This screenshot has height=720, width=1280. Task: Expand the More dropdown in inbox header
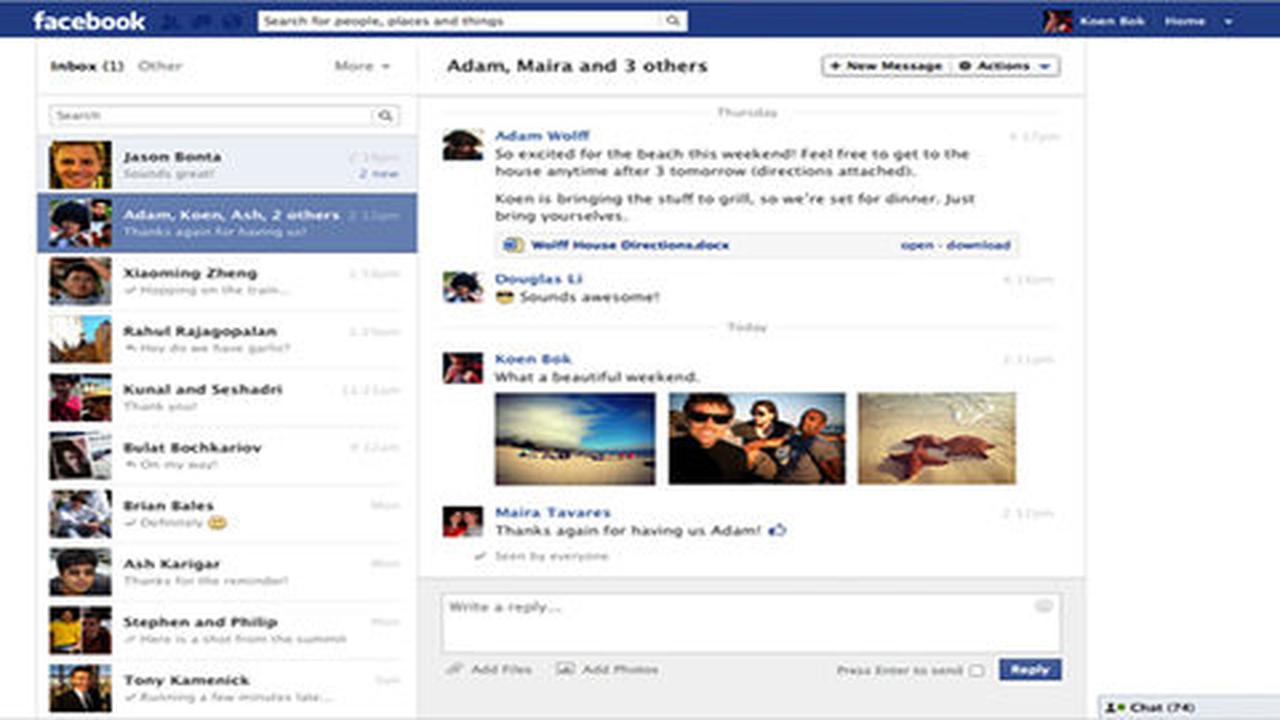362,66
